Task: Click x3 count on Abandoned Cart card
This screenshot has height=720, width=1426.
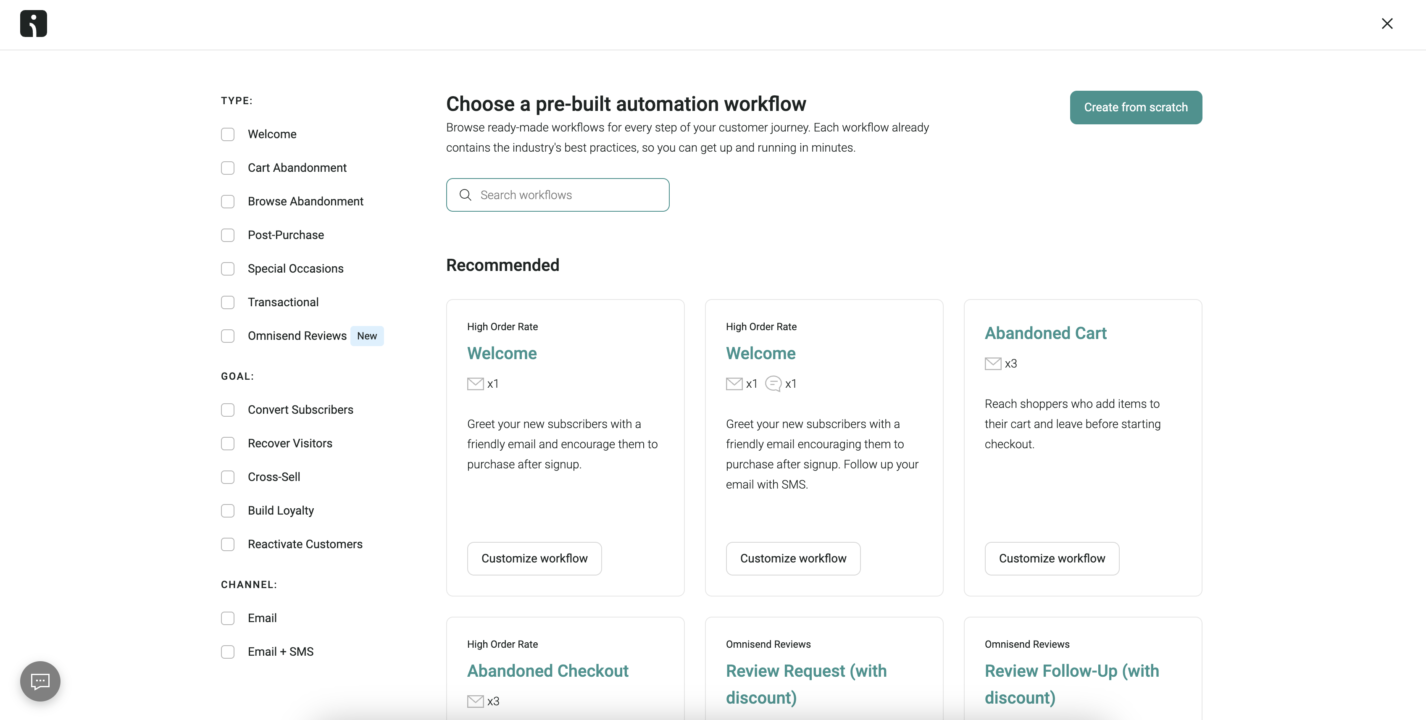Action: 1011,364
